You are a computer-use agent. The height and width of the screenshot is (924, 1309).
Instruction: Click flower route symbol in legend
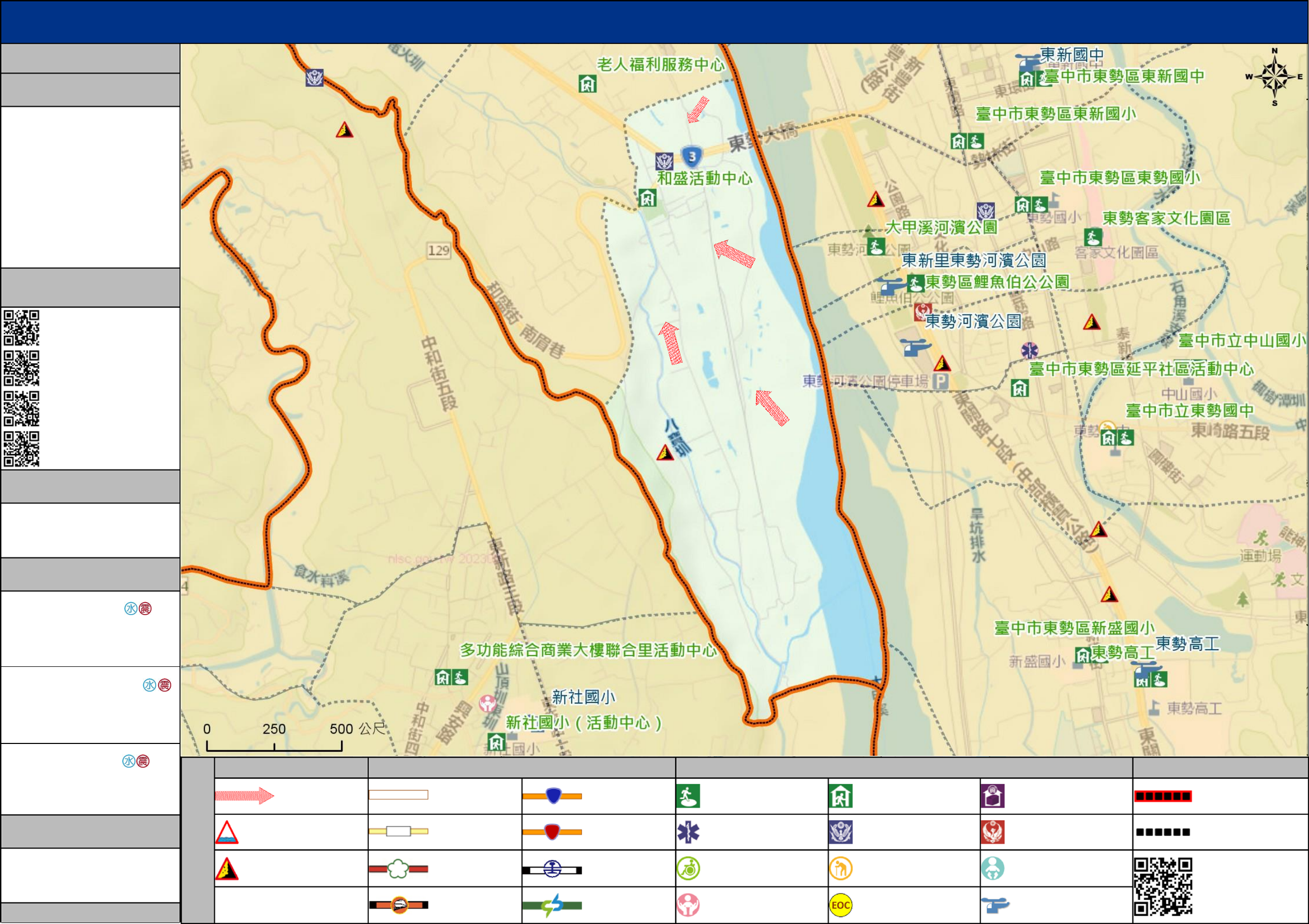(x=398, y=869)
